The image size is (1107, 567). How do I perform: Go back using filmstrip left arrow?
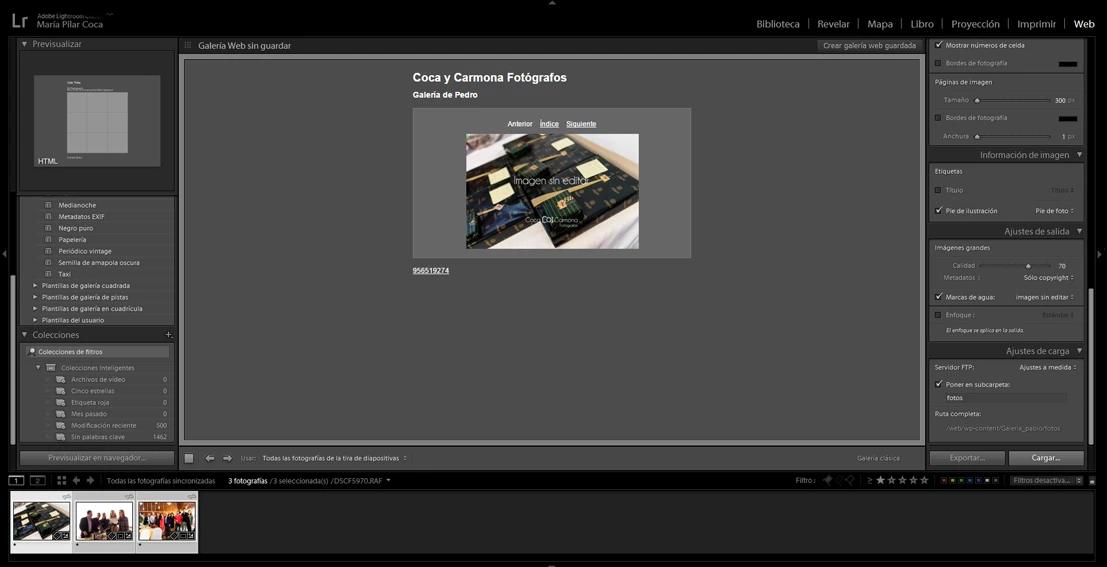point(76,481)
